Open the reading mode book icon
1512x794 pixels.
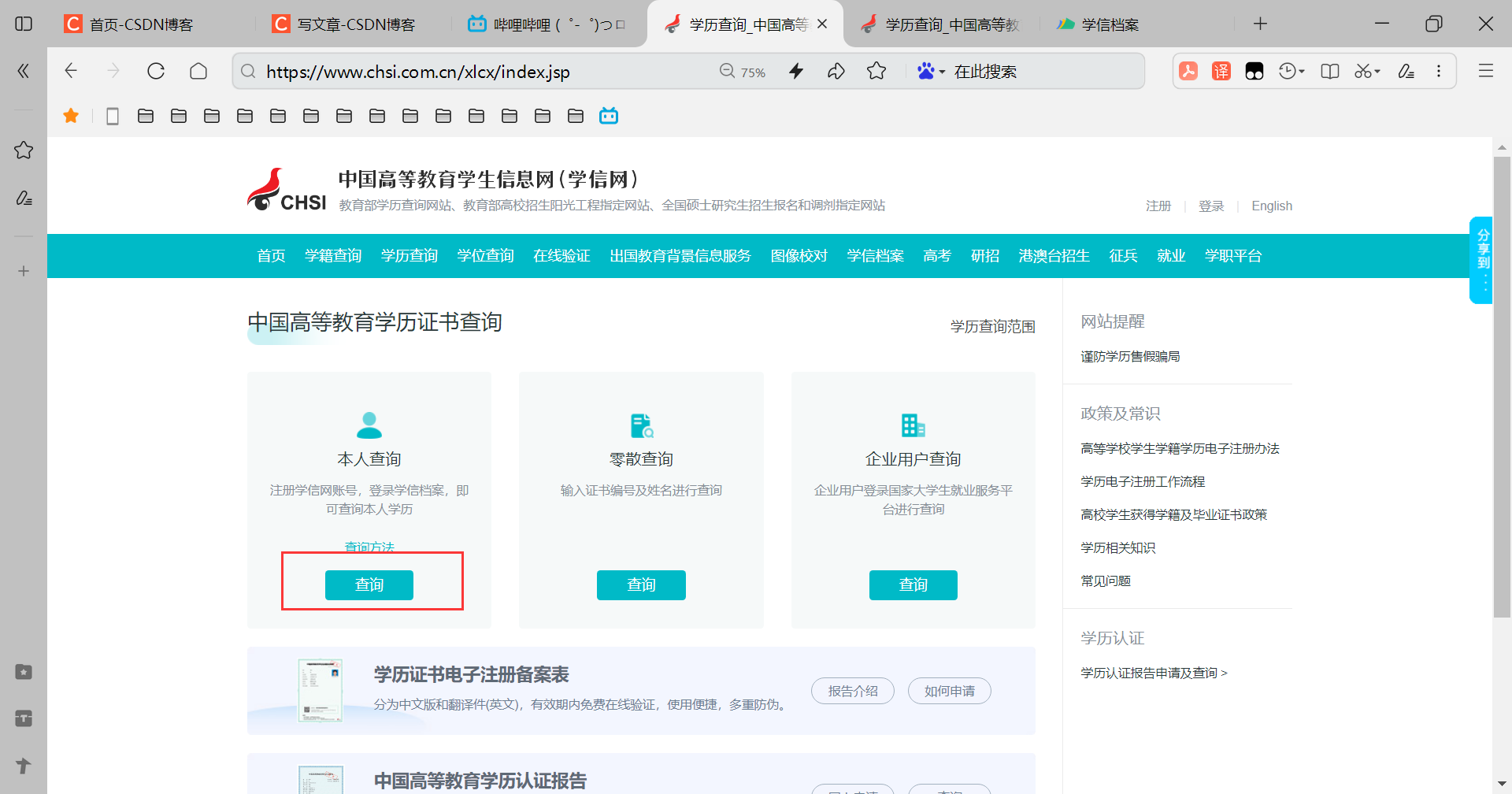point(1329,71)
